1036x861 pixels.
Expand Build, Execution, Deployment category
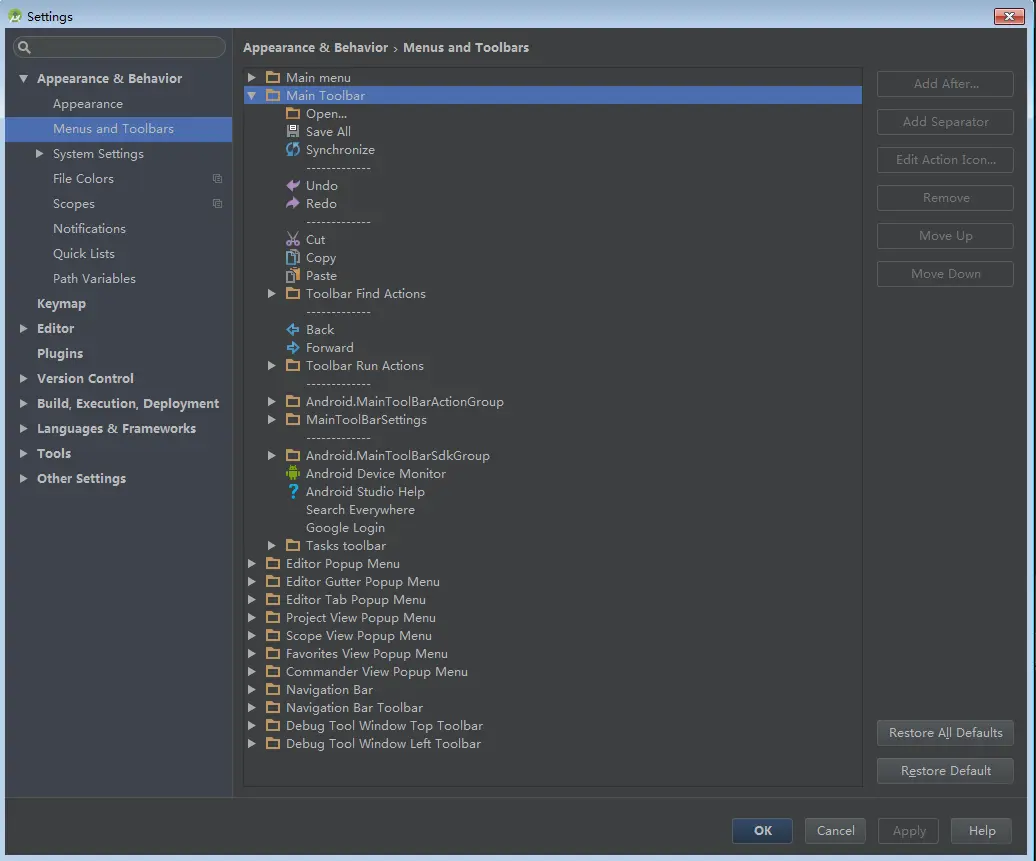point(24,403)
